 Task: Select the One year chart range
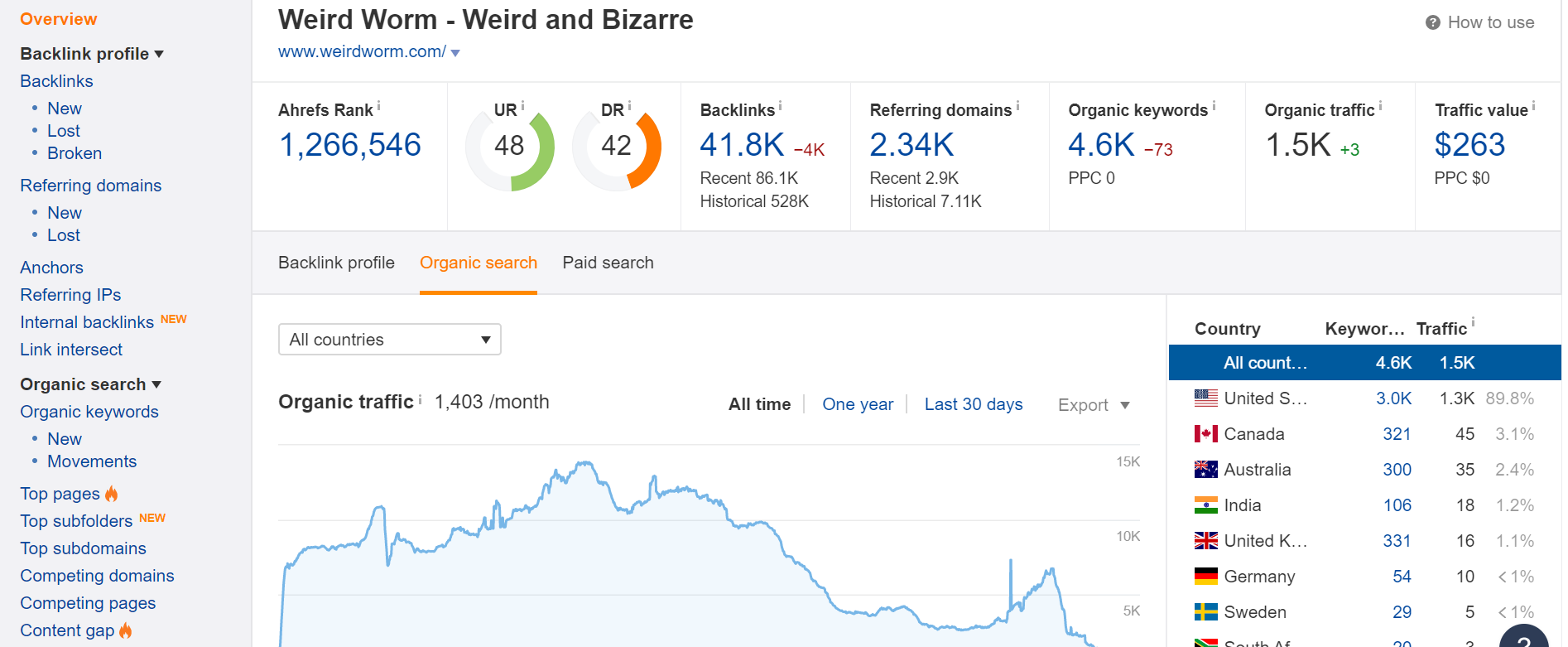(858, 404)
